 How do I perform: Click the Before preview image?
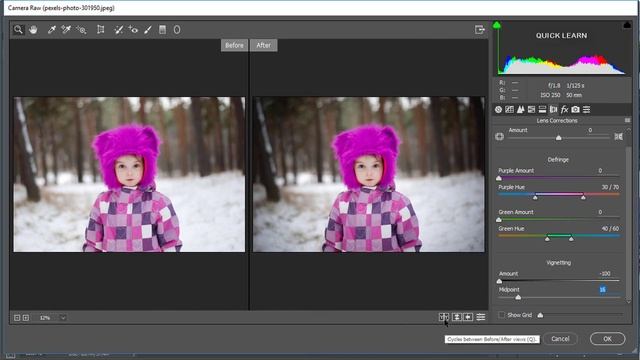point(129,174)
